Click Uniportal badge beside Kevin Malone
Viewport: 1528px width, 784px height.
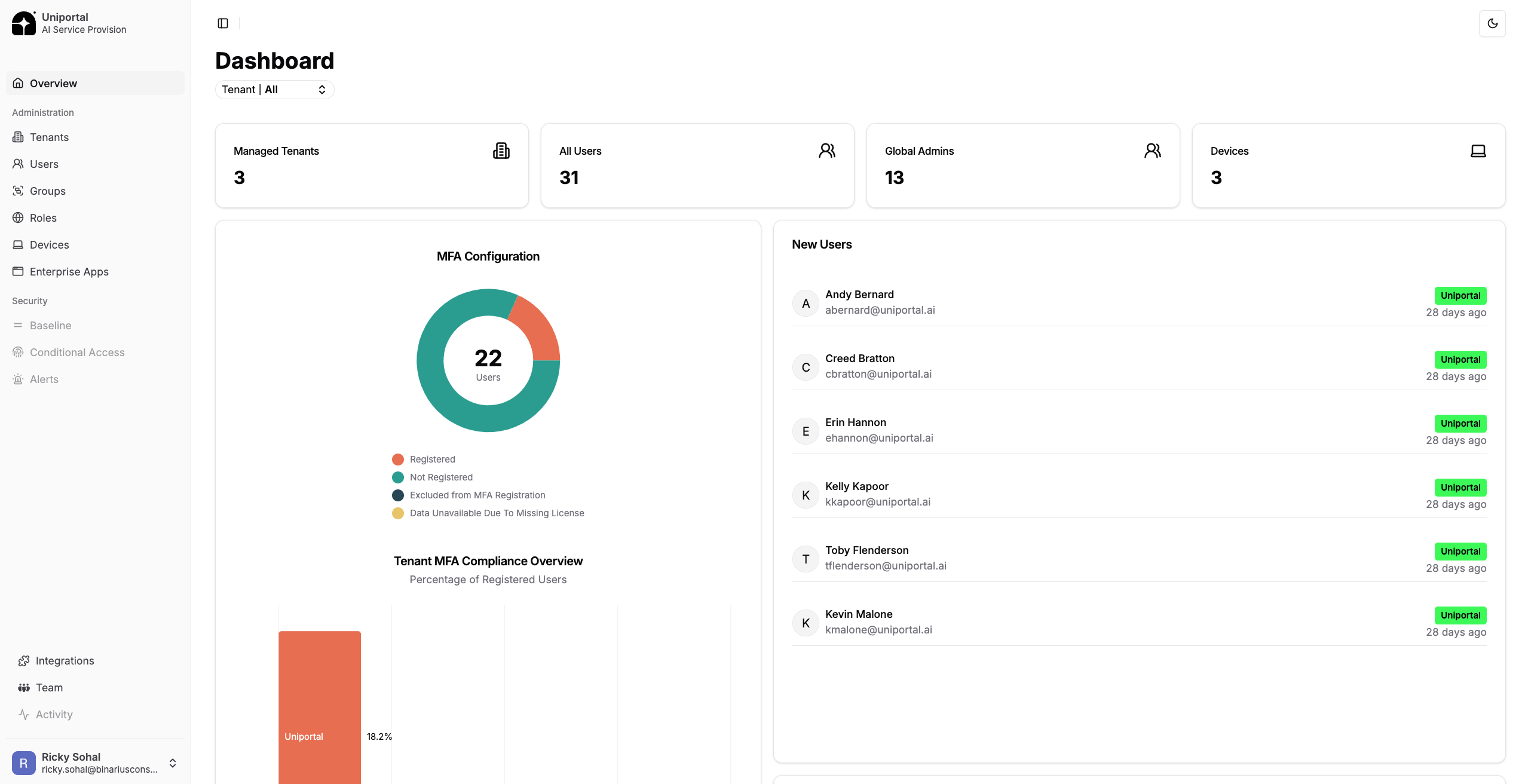[x=1460, y=615]
